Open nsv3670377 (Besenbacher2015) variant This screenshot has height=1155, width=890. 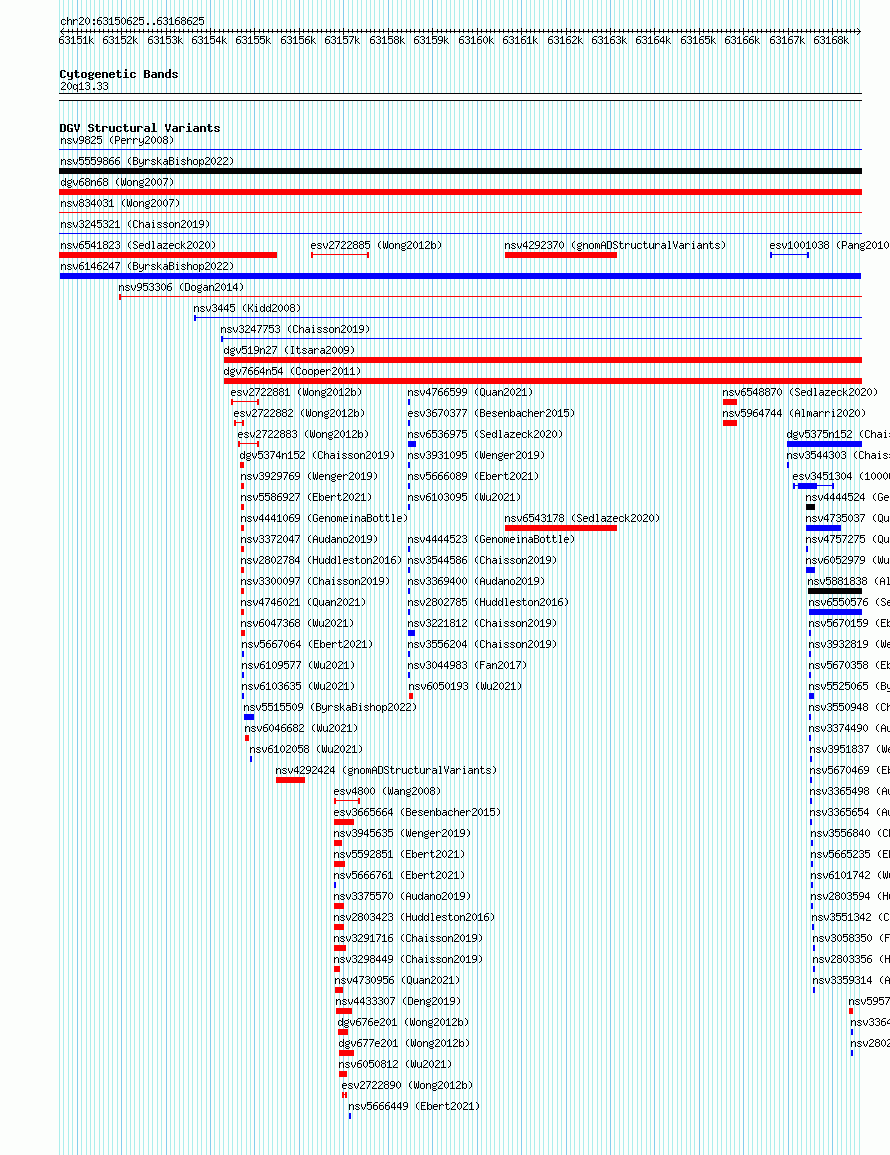(491, 413)
